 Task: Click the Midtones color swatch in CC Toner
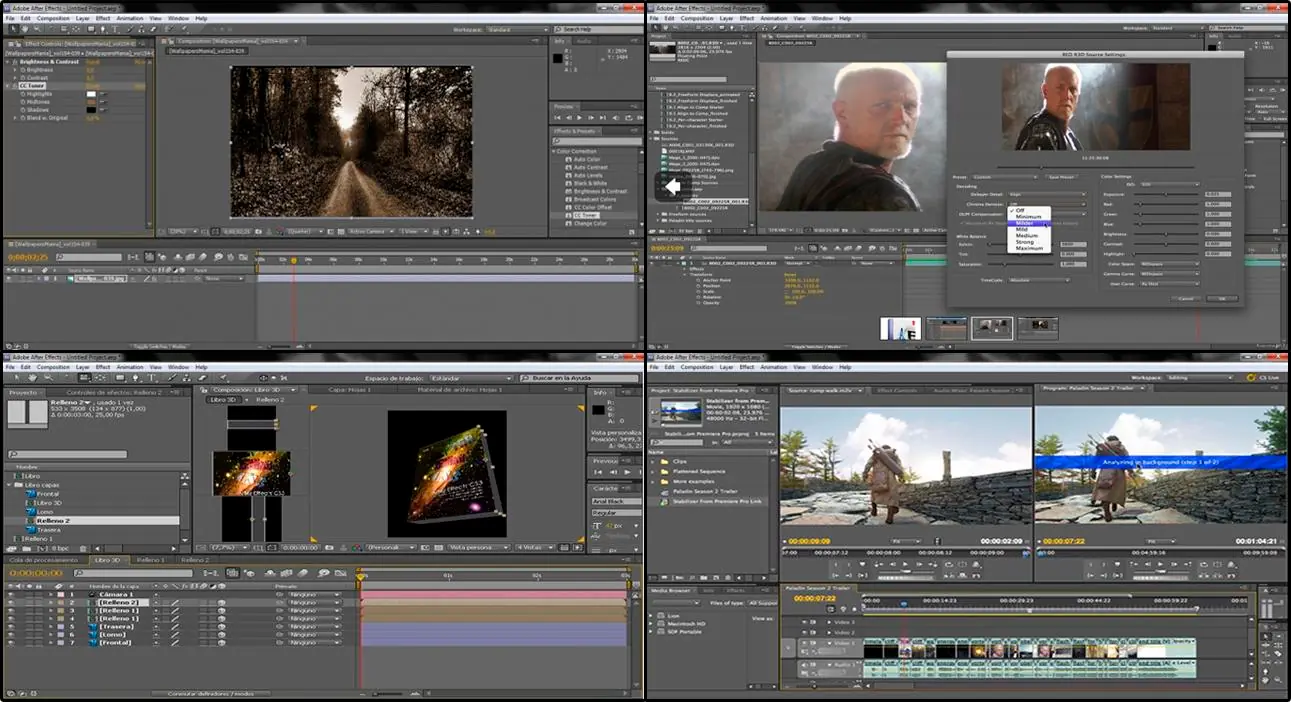[x=91, y=102]
